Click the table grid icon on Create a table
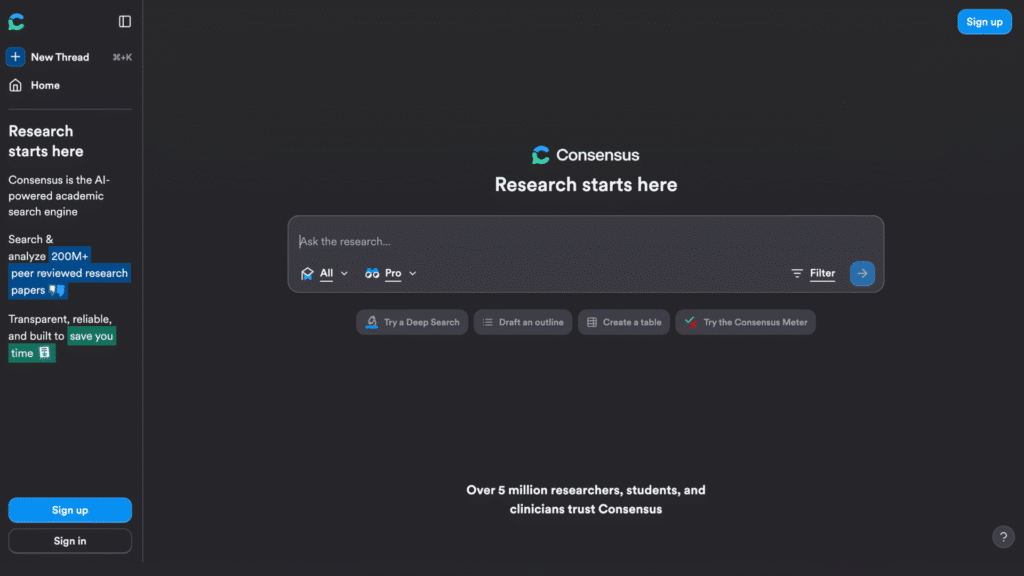 pos(594,322)
